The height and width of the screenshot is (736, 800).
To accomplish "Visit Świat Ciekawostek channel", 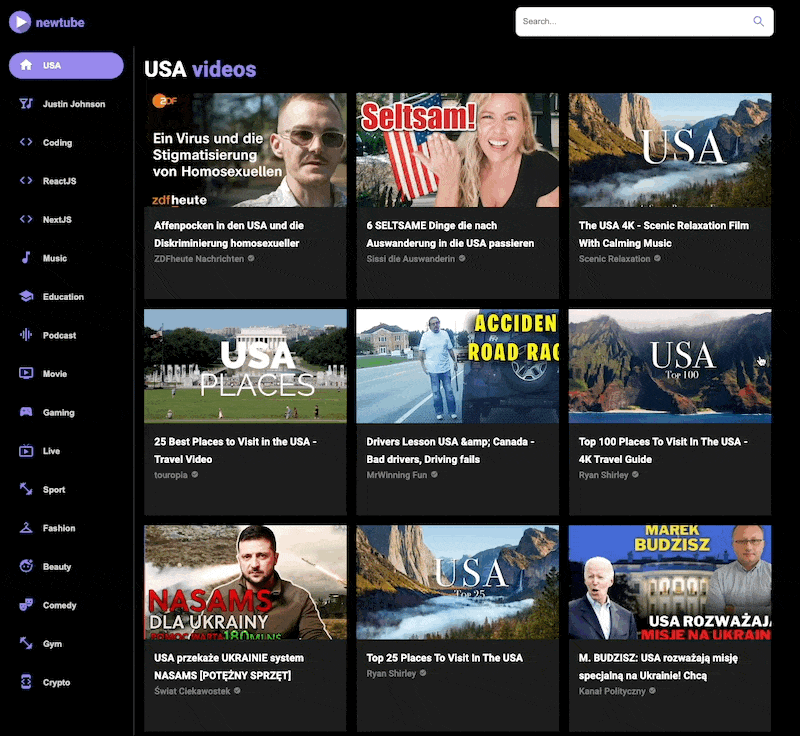I will tap(192, 691).
